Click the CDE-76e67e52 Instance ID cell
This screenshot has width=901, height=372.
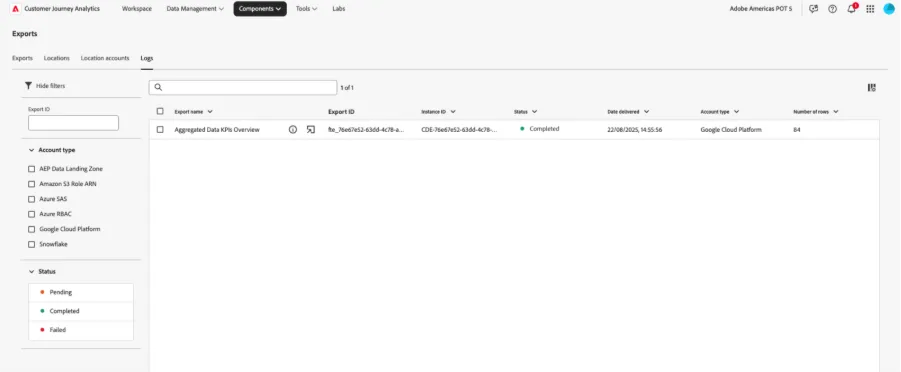[x=459, y=130]
